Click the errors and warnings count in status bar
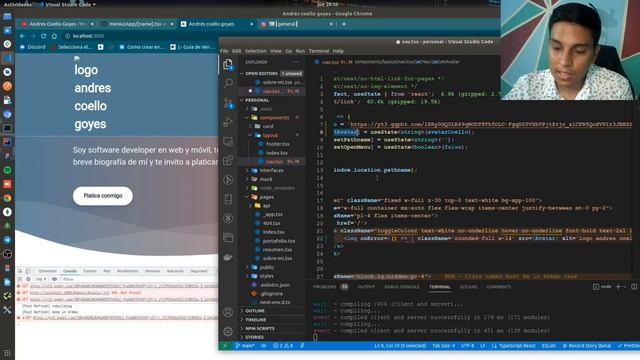This screenshot has width=640, height=360. click(x=283, y=346)
